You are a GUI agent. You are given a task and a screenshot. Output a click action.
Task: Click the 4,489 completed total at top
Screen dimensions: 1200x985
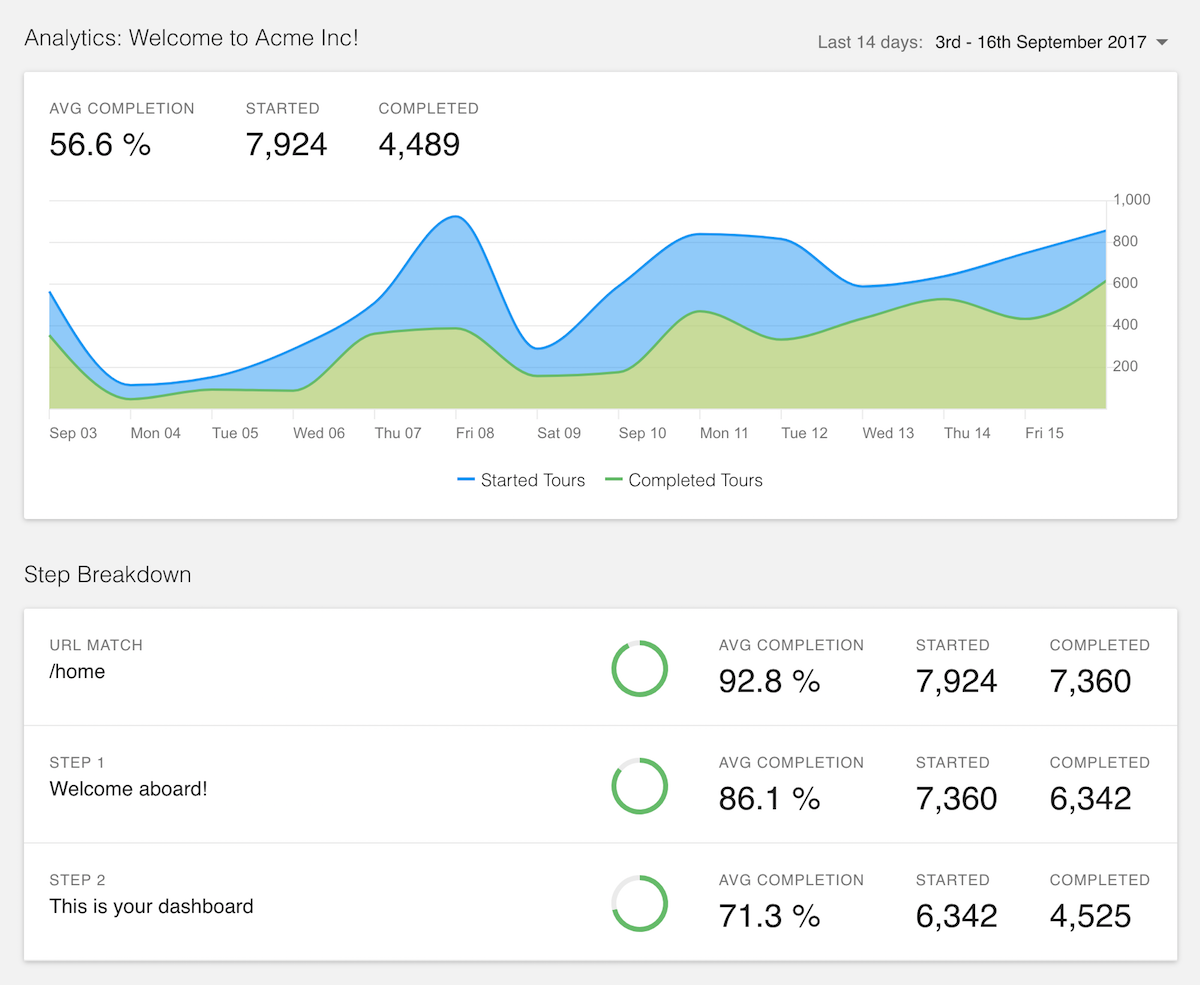[419, 145]
